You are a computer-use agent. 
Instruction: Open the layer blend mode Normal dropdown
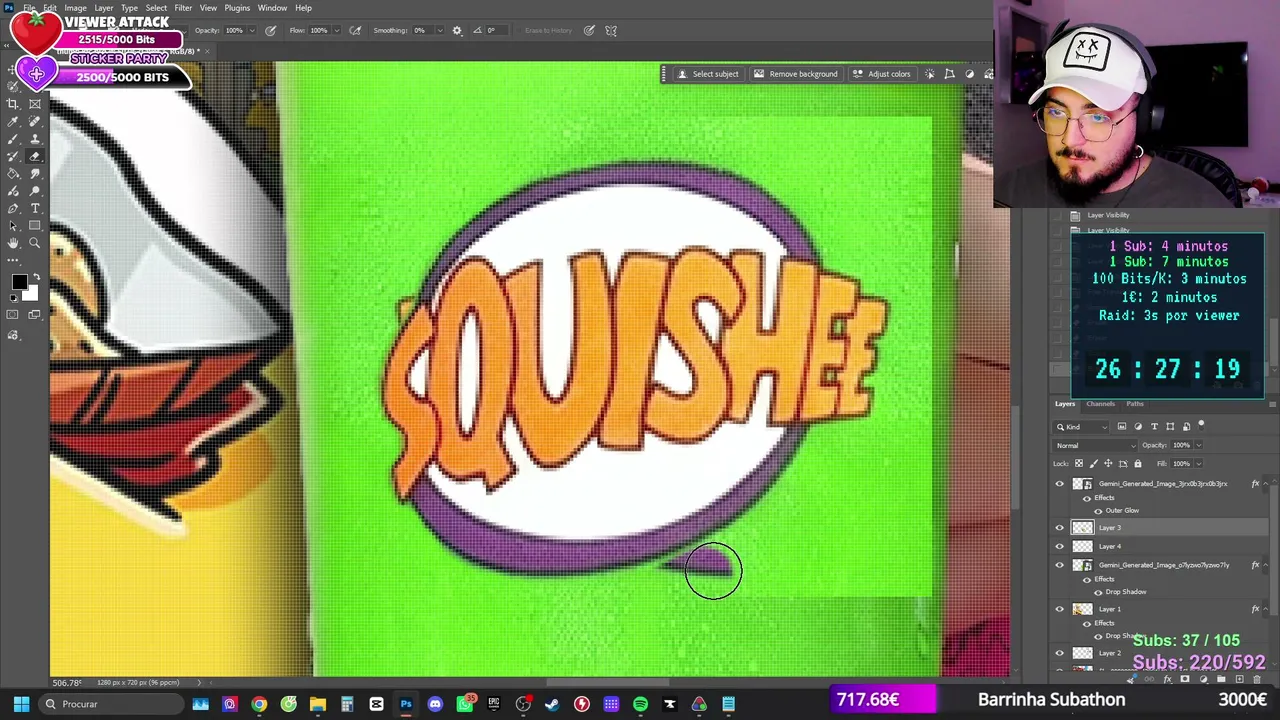[1094, 445]
